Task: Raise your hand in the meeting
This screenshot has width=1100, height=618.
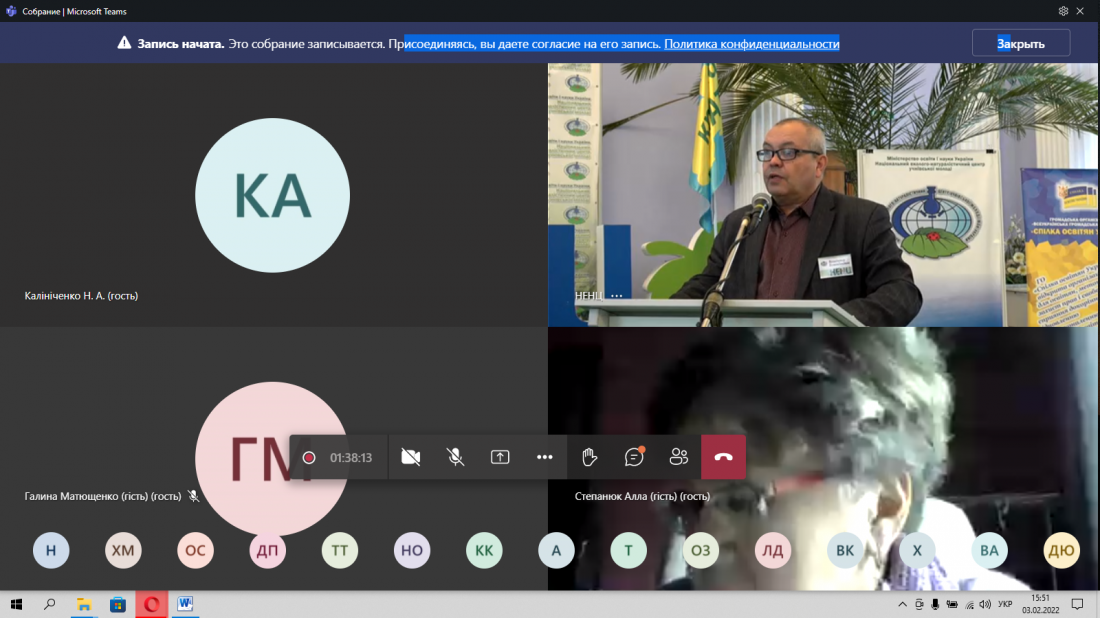Action: point(589,457)
